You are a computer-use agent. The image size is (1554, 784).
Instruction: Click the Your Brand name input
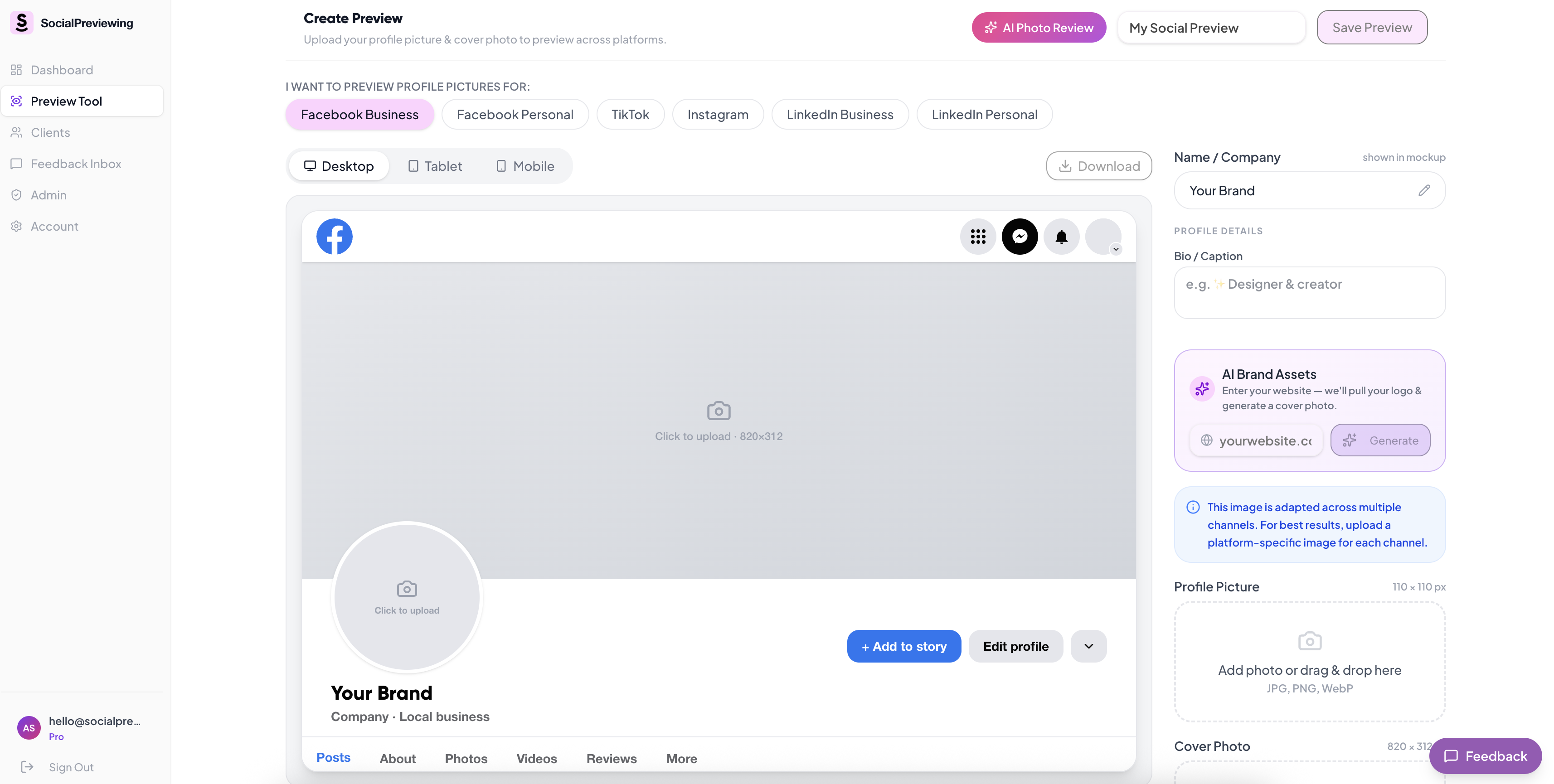(1309, 191)
